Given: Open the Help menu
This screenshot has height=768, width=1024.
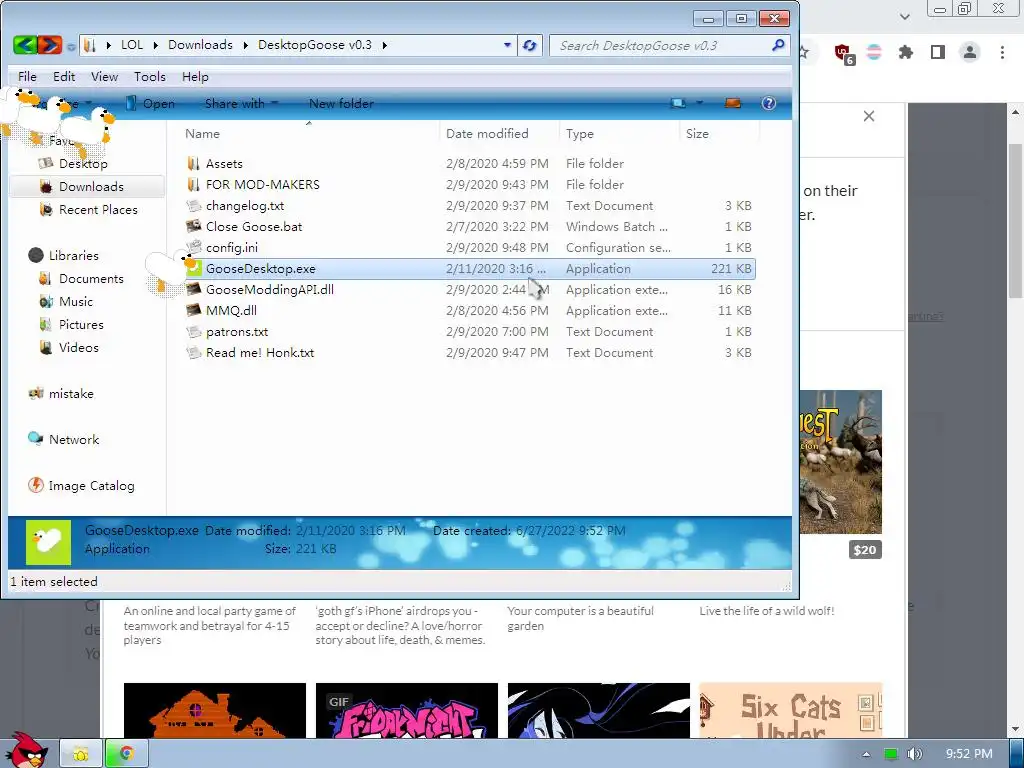Looking at the screenshot, I should point(195,76).
